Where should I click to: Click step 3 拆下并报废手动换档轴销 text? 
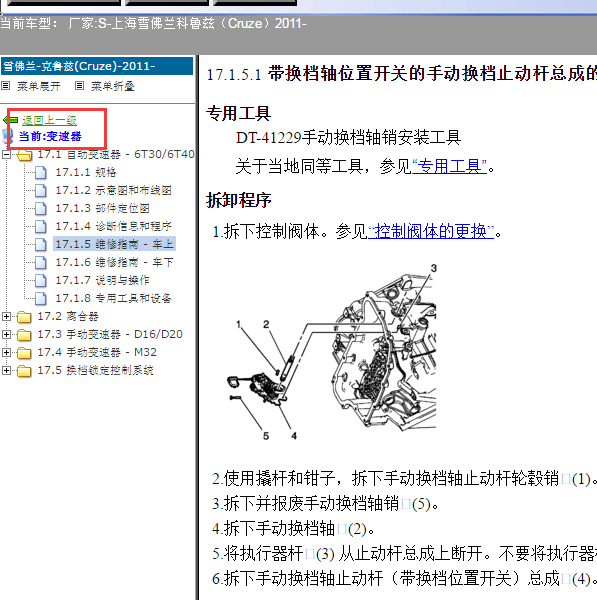325,504
